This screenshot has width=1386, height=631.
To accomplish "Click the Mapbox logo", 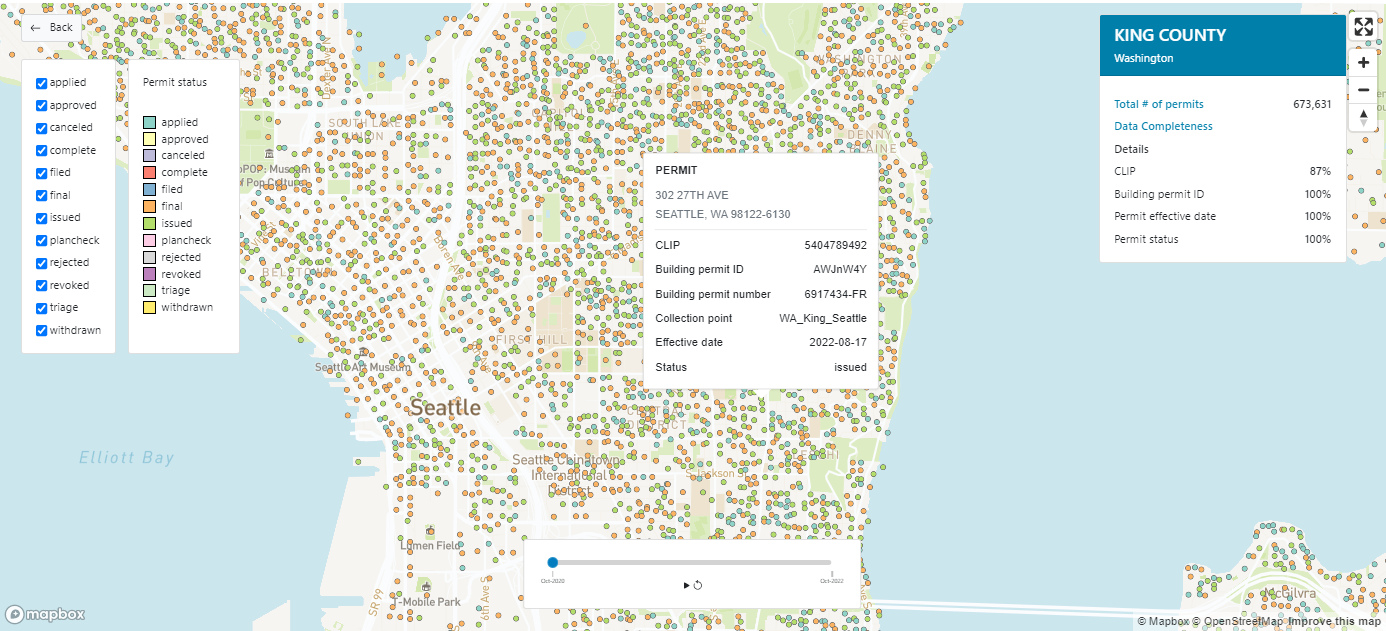I will click(45, 614).
